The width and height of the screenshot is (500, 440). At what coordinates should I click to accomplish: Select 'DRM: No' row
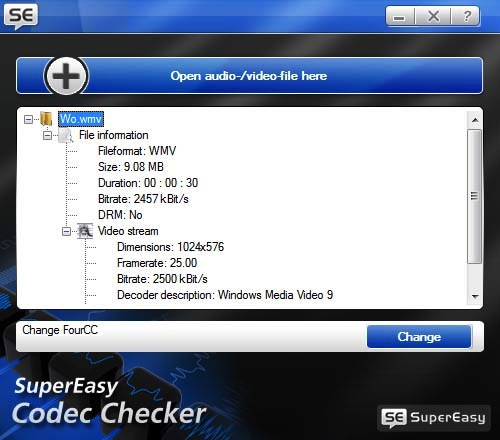coord(120,215)
